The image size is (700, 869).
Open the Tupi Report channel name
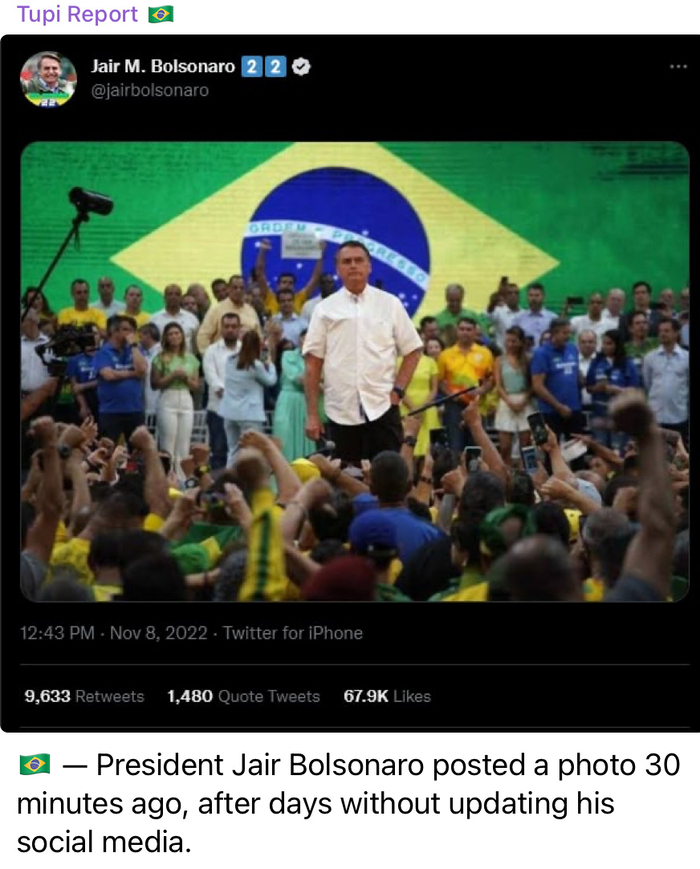[77, 14]
